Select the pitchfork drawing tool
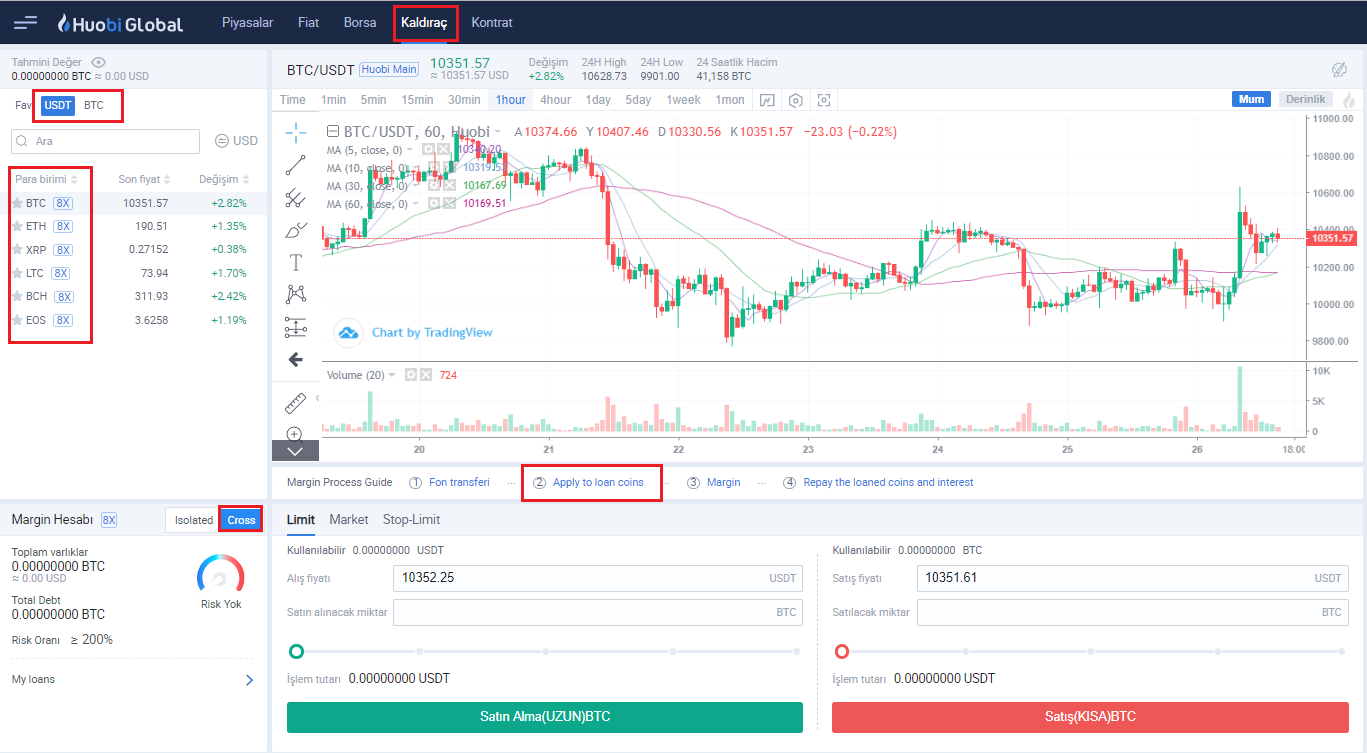The height and width of the screenshot is (753, 1367). pos(295,198)
